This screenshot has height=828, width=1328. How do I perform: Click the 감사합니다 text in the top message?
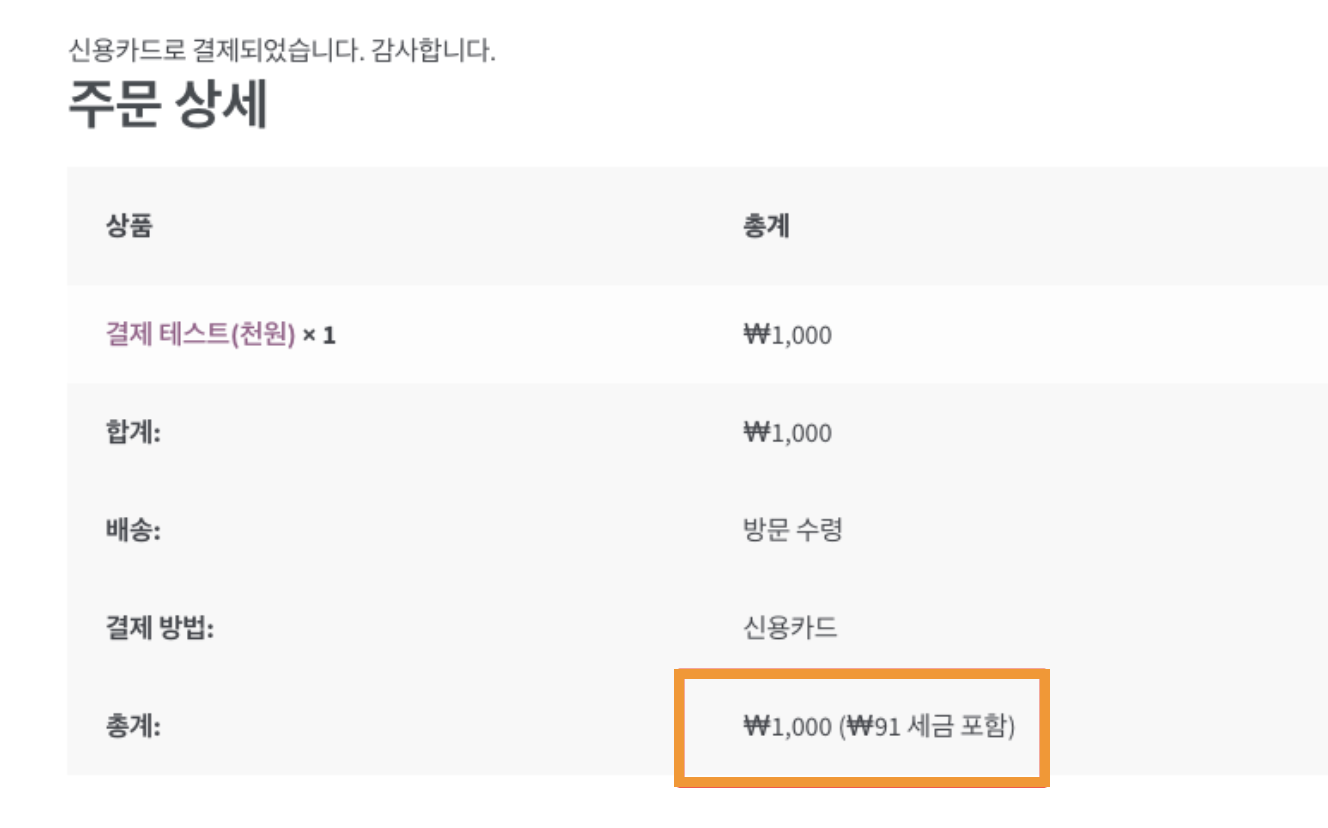click(x=434, y=51)
